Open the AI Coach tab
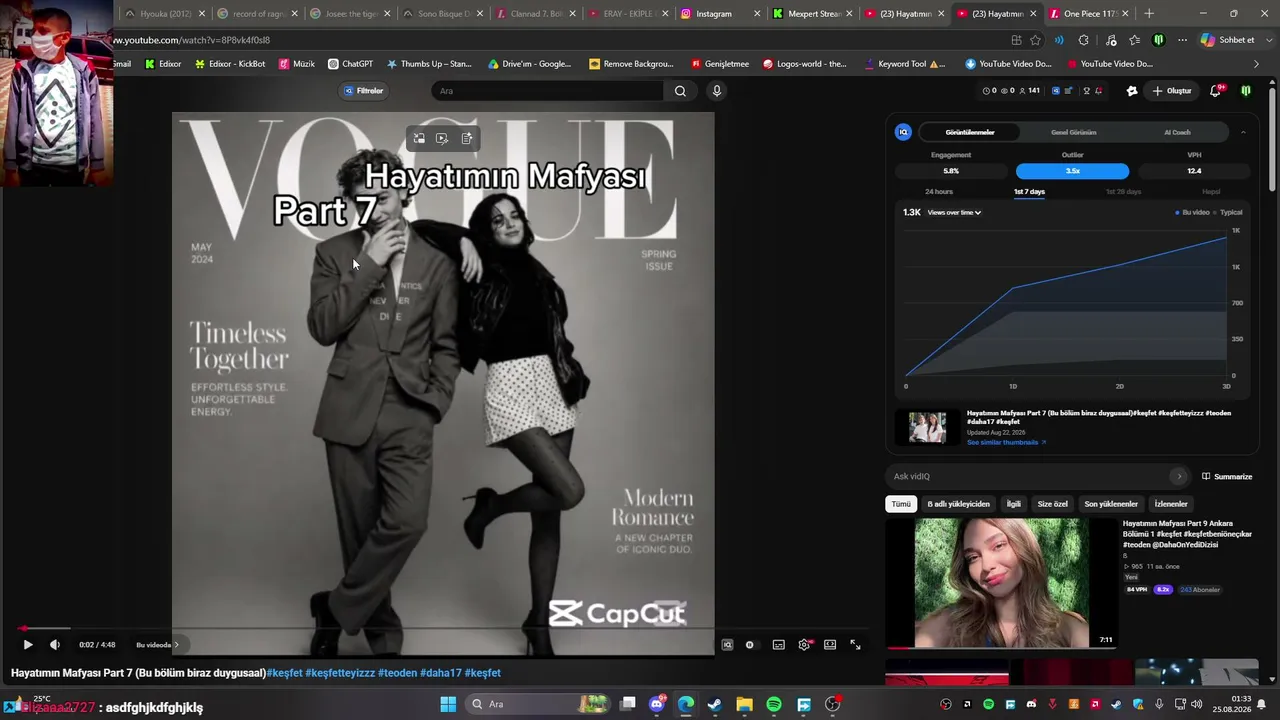This screenshot has width=1280, height=720. click(x=1177, y=132)
